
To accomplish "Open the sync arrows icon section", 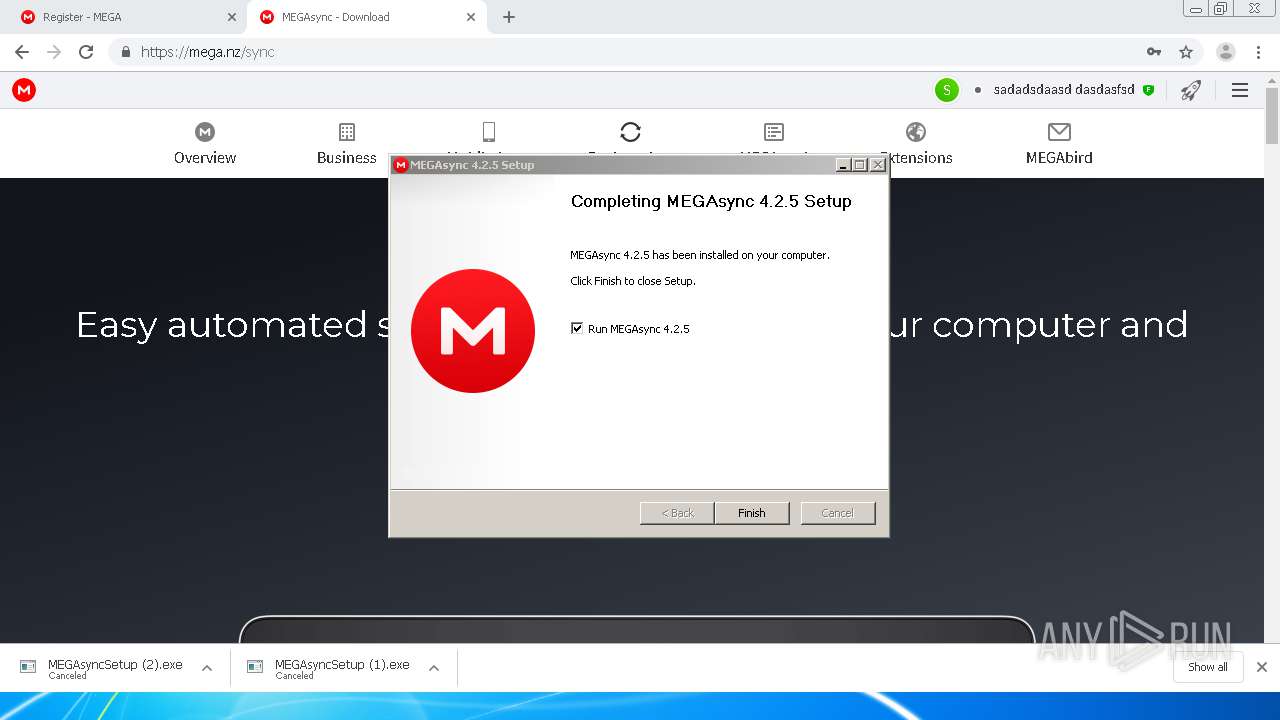I will point(630,132).
